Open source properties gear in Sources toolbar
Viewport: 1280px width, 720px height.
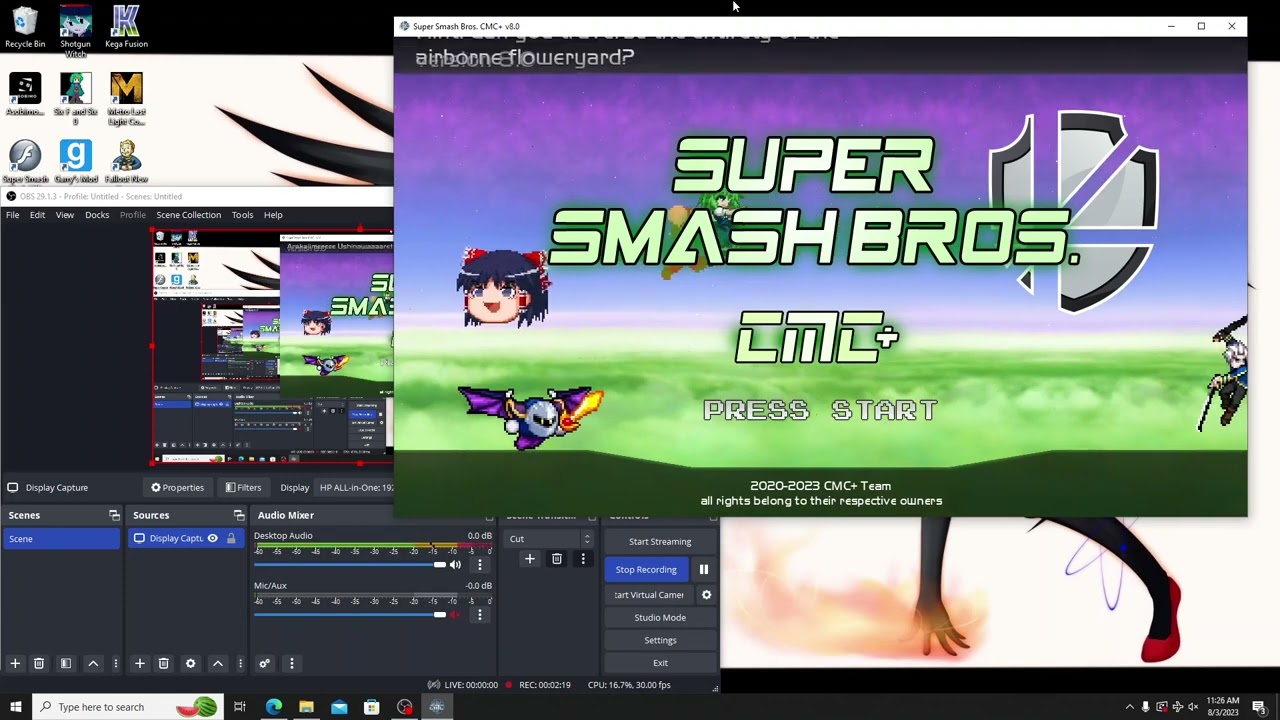[x=191, y=663]
